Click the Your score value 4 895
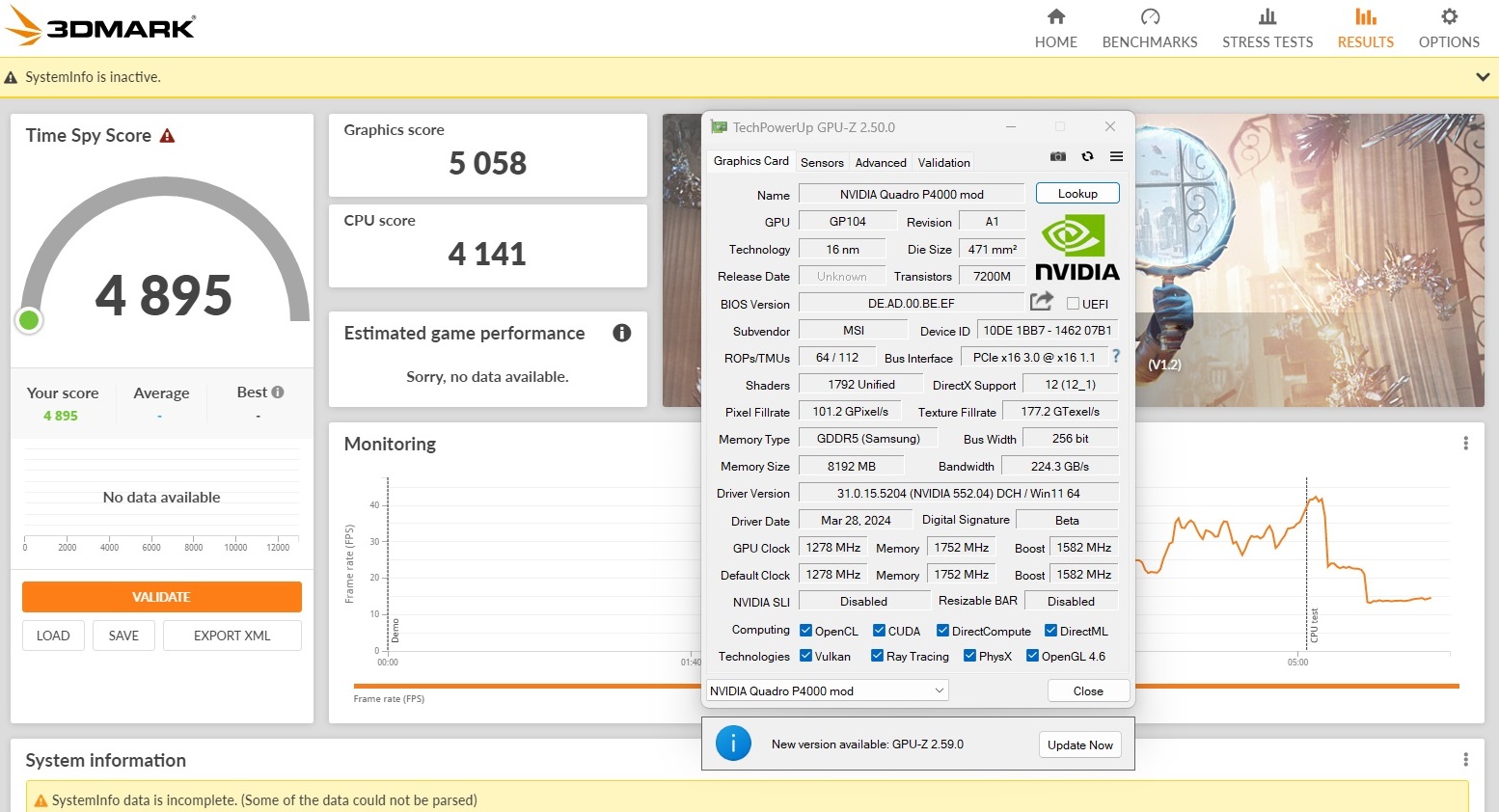 click(61, 416)
